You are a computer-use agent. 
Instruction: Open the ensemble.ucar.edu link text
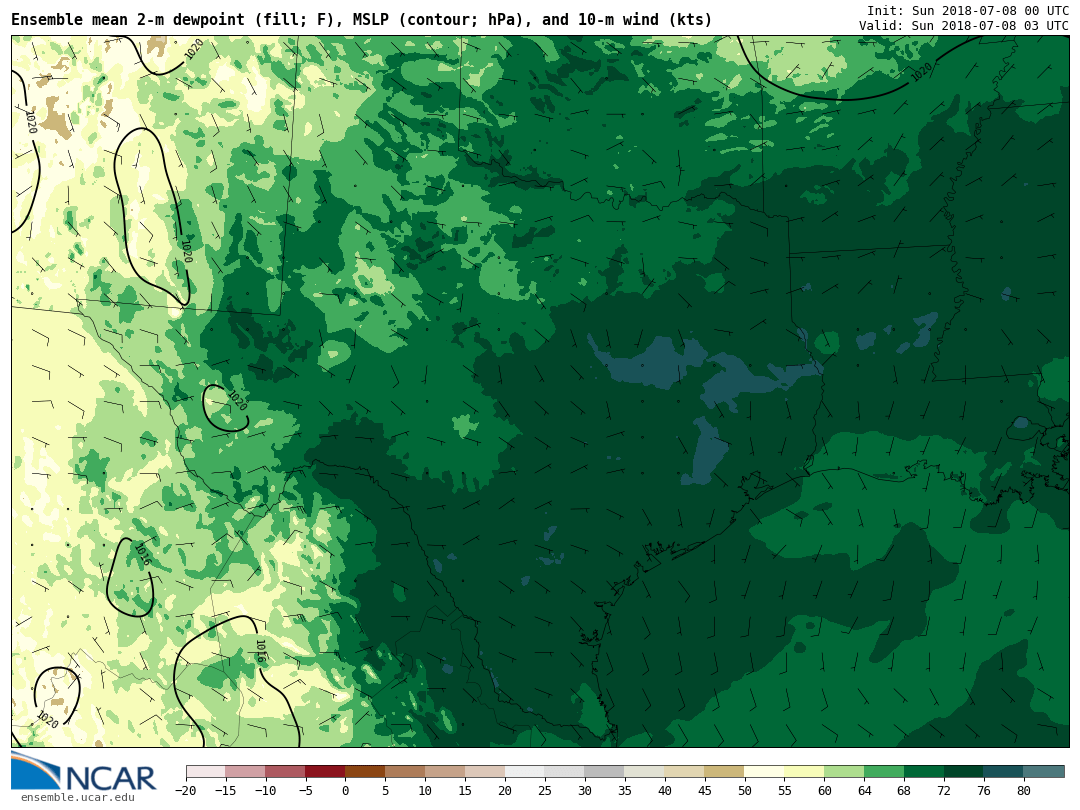(78, 798)
